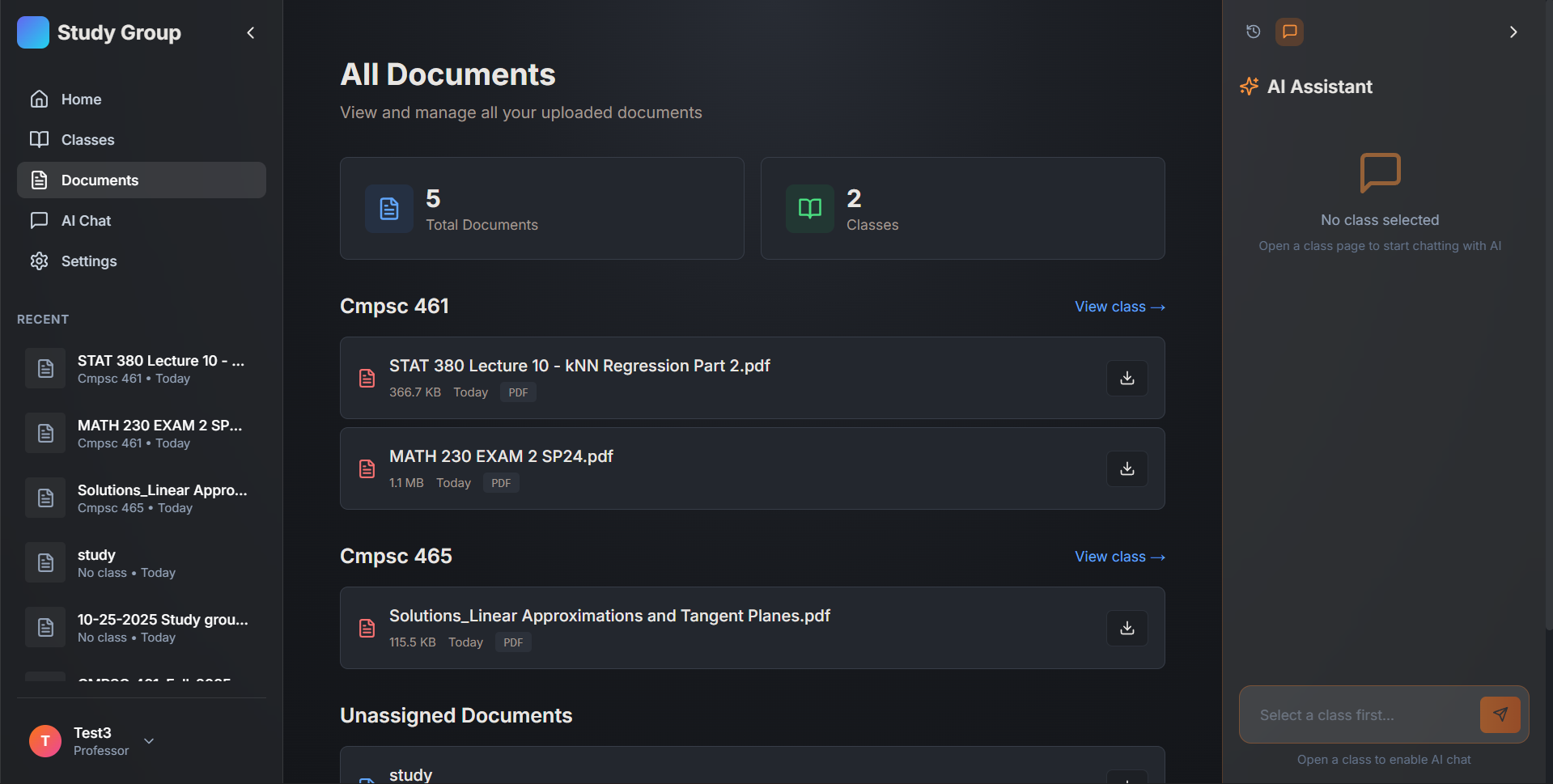Download STAT 380 Lecture 10 PDF

click(x=1127, y=378)
